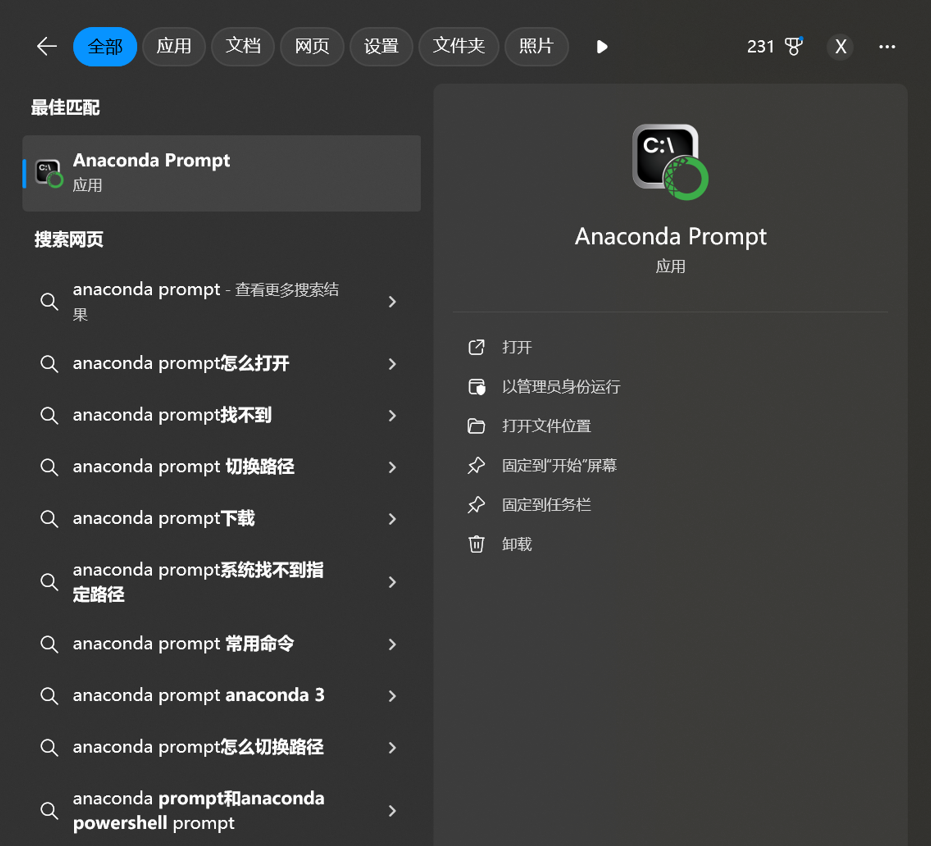The image size is (931, 846).
Task: Click the pin icon for pin to taskbar
Action: 476,505
